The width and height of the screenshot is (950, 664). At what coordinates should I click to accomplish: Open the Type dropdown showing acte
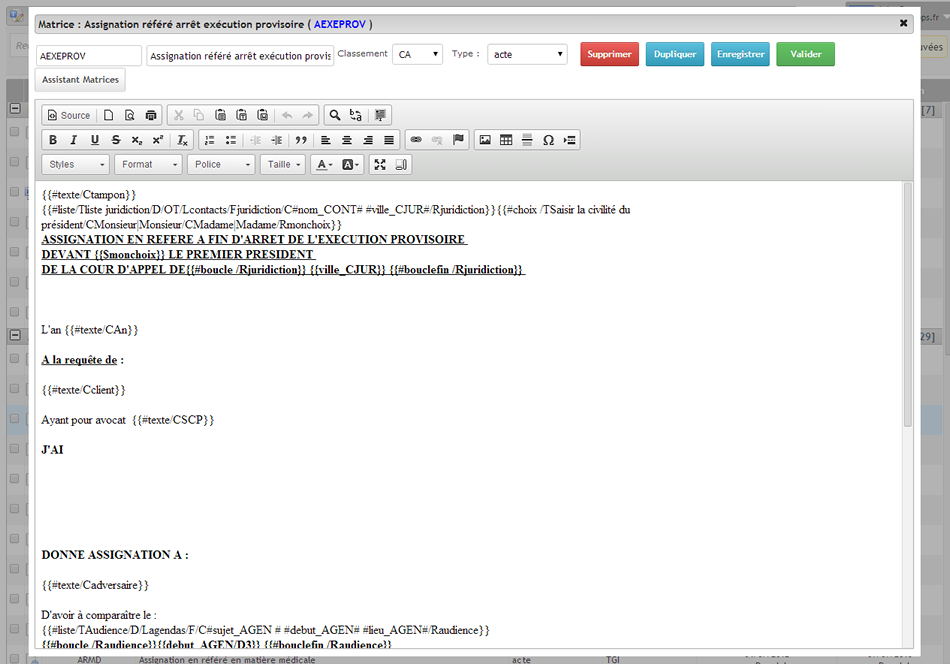point(527,55)
